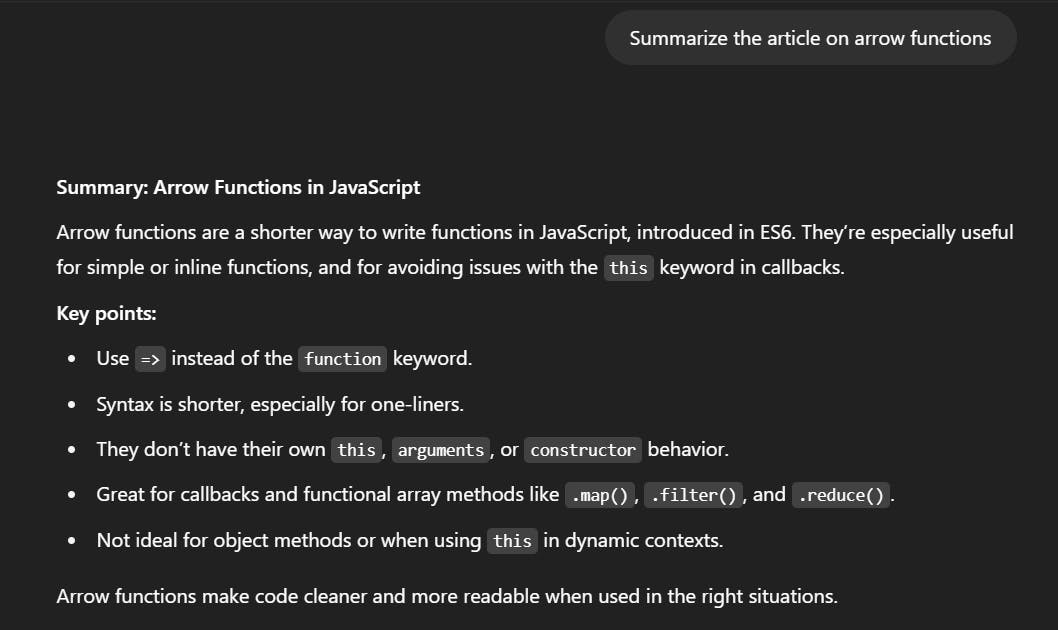Click the closing sentence about cleaner, readable code
The height and width of the screenshot is (630, 1058).
click(x=446, y=596)
